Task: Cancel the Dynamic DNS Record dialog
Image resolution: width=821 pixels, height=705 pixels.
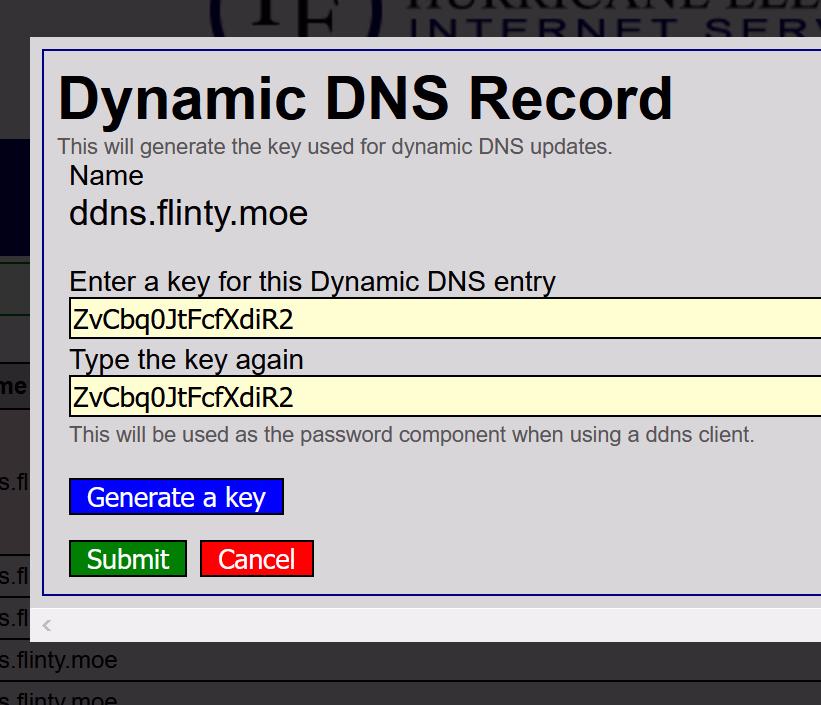Action: click(x=257, y=559)
